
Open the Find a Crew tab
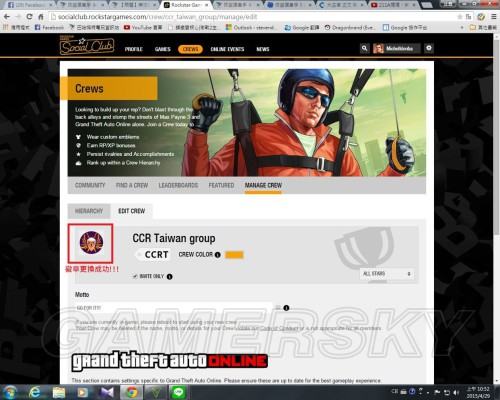tap(132, 185)
